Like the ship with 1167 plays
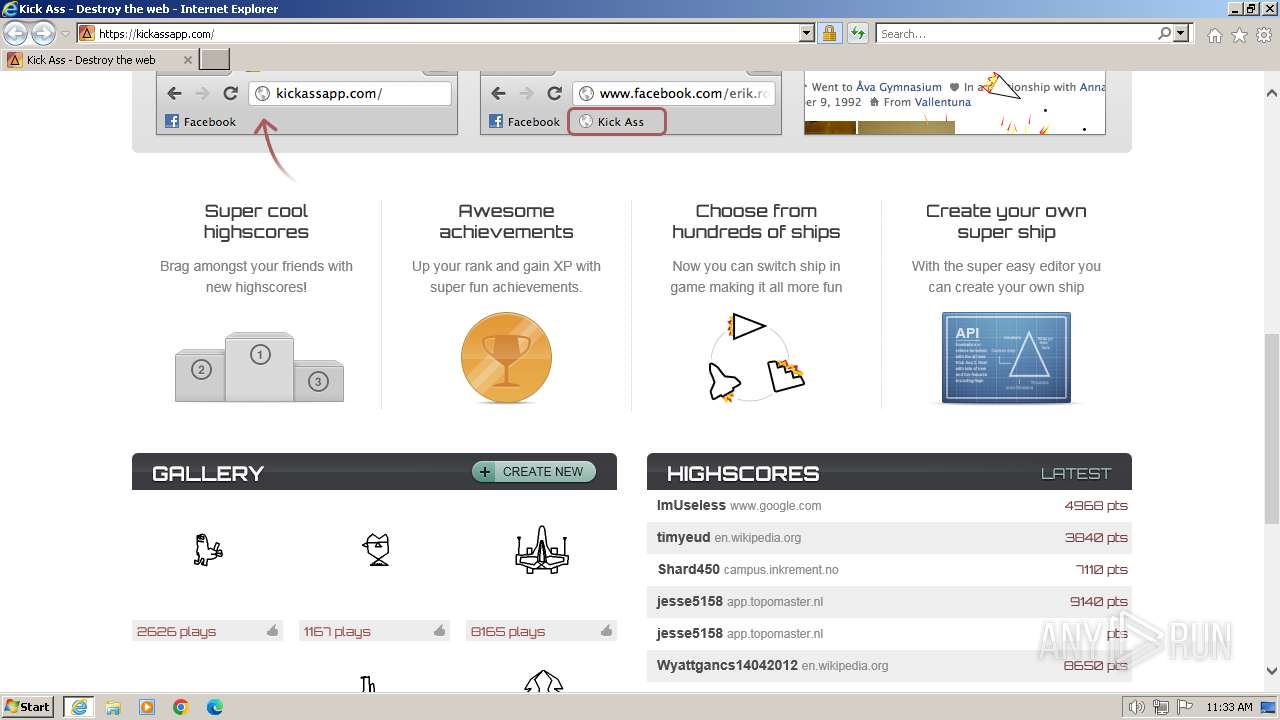1280x720 pixels. [439, 631]
